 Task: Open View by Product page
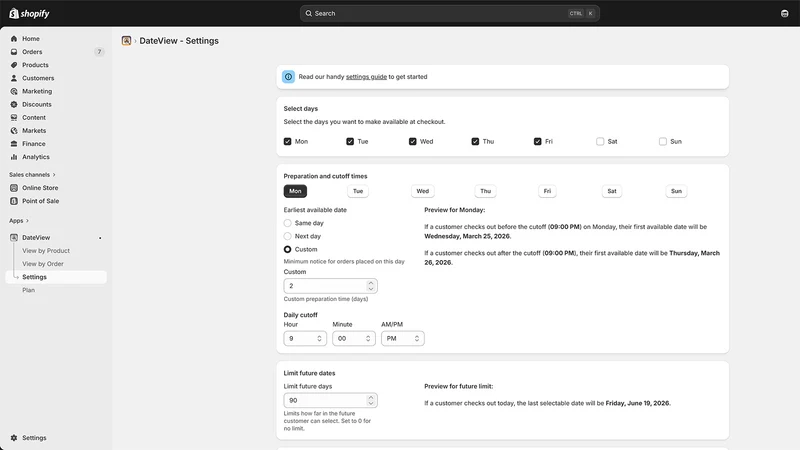click(46, 251)
